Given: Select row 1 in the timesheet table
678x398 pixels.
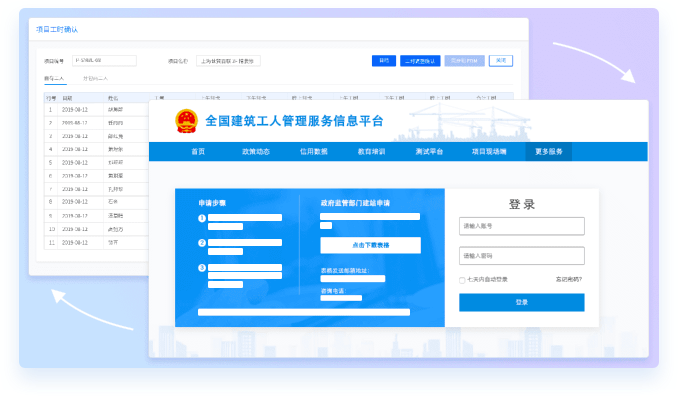Looking at the screenshot, I should pyautogui.click(x=96, y=109).
